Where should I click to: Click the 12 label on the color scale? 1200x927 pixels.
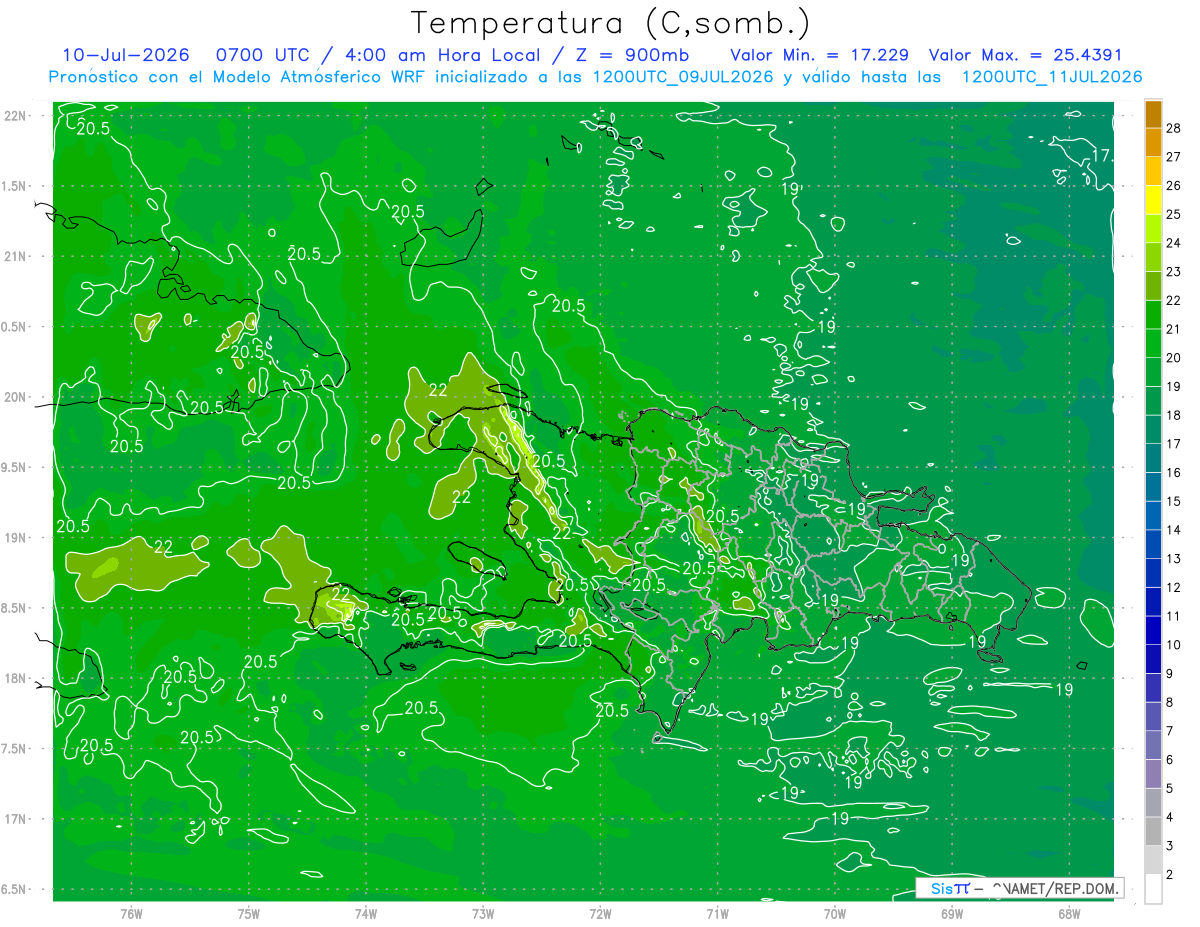pyautogui.click(x=1174, y=587)
